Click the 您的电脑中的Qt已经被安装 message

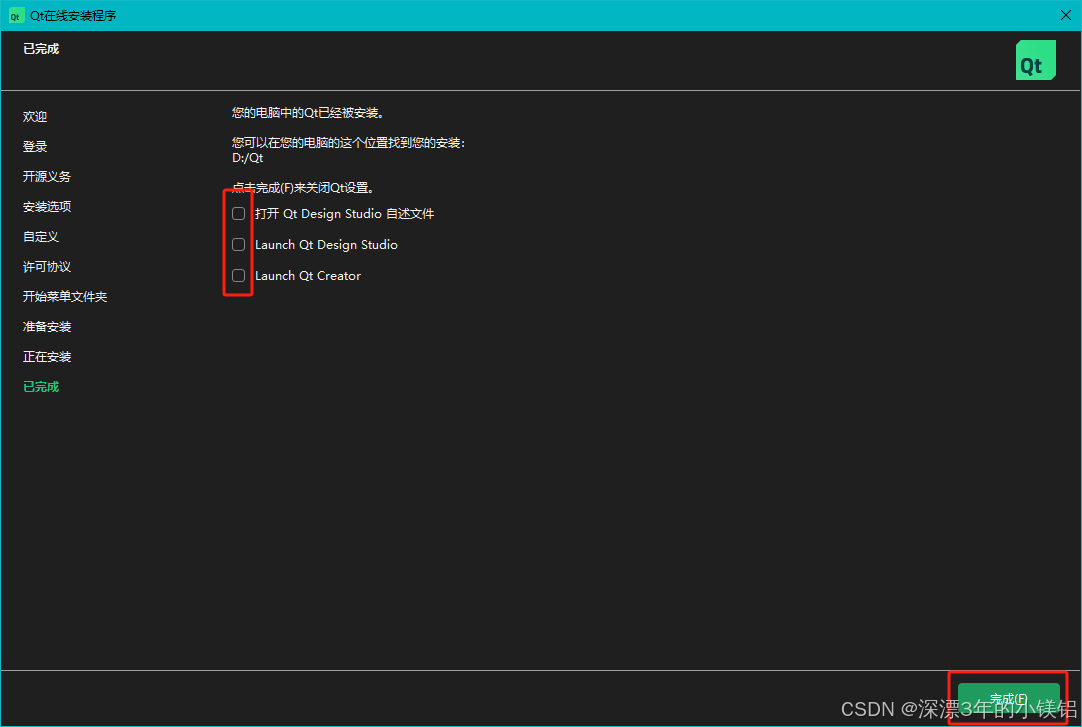point(308,113)
